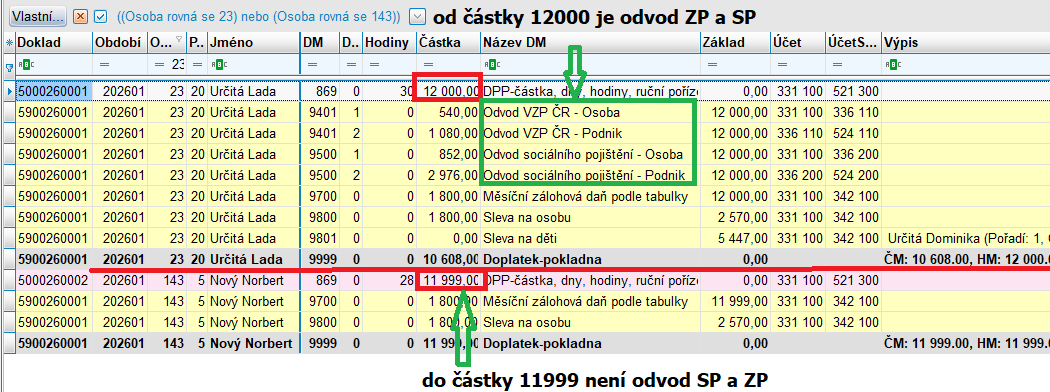Select the Základ value 5 447,00

(x=735, y=239)
